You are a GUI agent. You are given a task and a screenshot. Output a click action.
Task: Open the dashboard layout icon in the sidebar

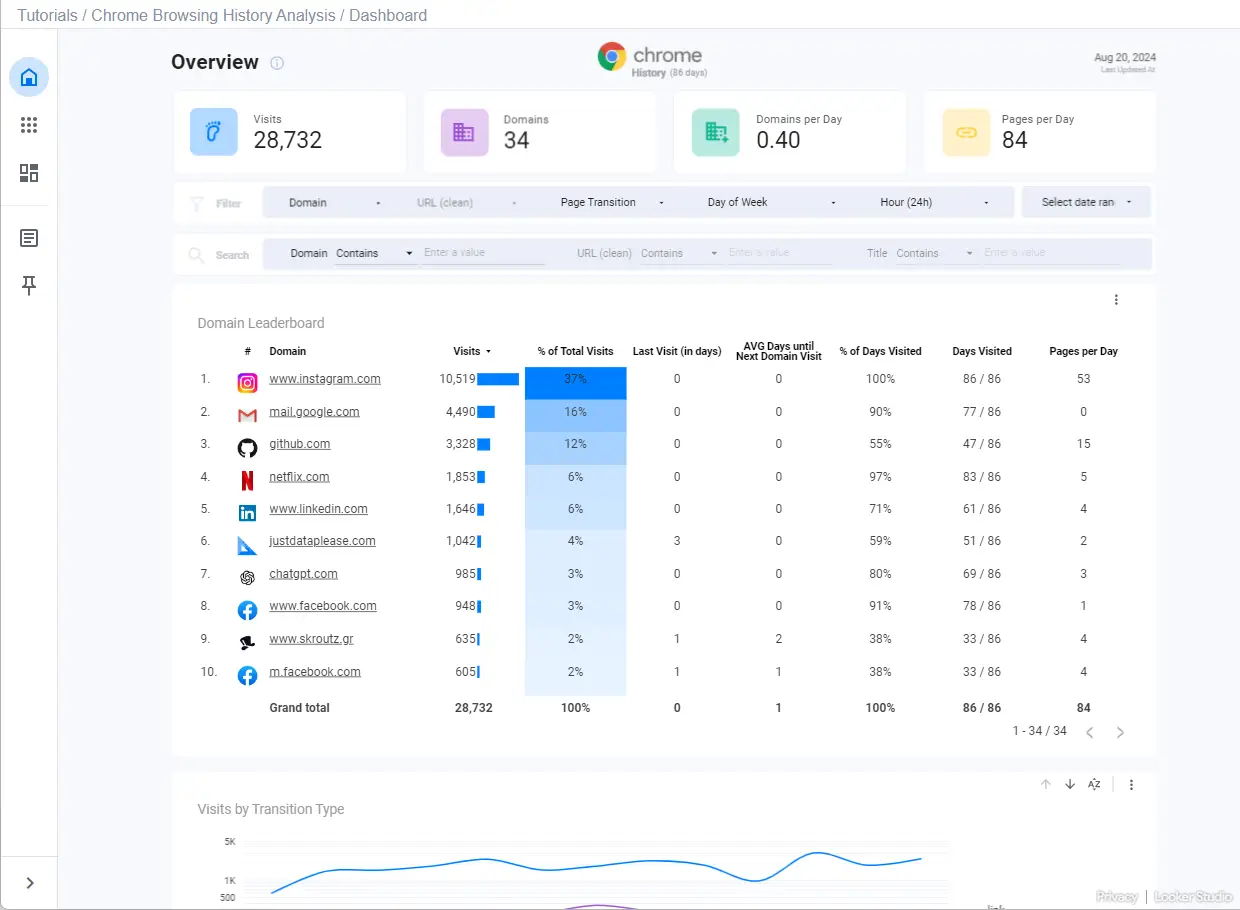pyautogui.click(x=29, y=173)
